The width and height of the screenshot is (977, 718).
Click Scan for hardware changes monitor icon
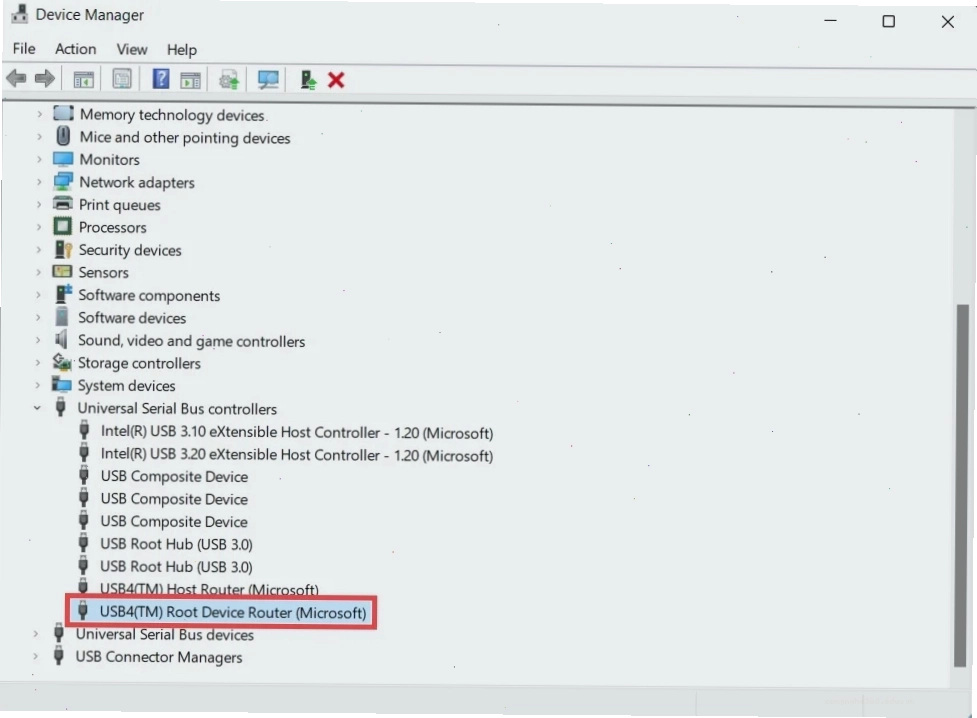click(268, 80)
